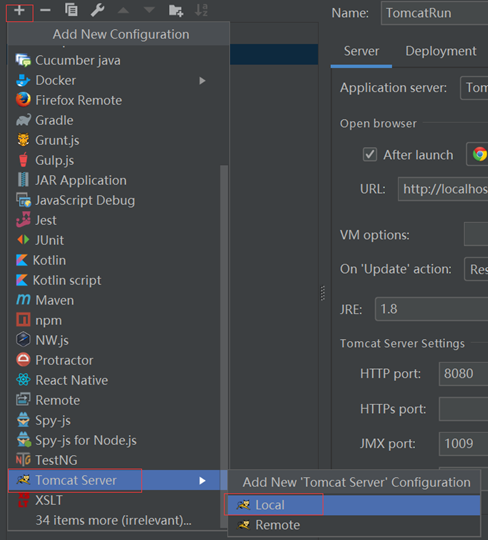
Task: Click the Copy Configuration icon
Action: [x=71, y=10]
